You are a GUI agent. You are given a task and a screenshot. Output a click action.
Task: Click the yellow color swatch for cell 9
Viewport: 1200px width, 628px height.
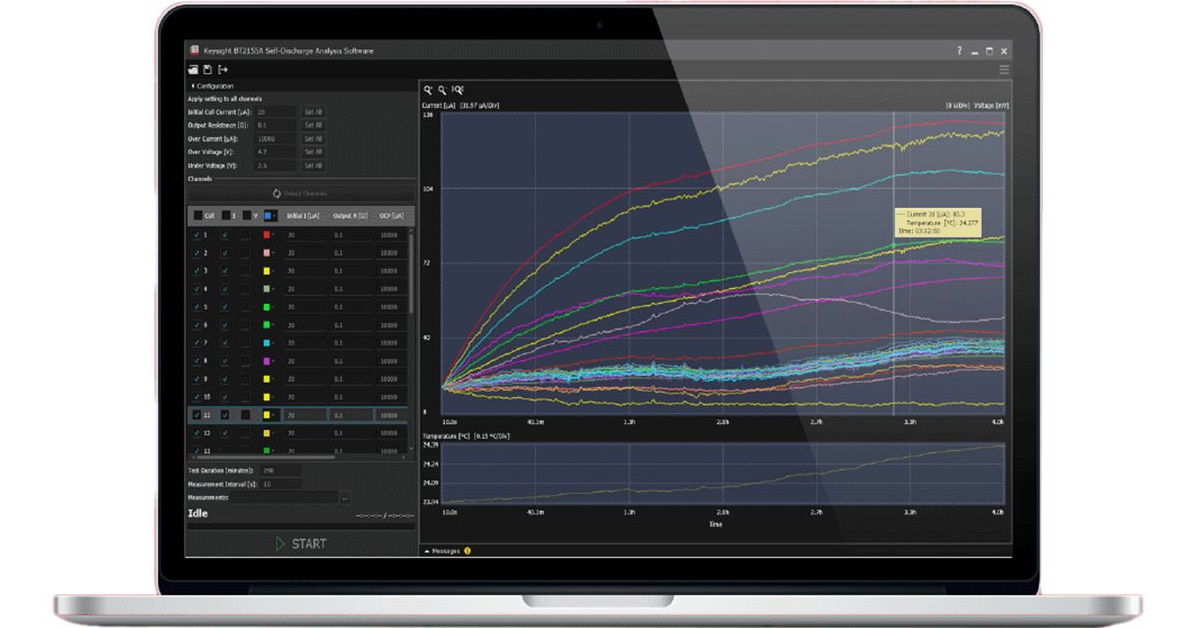coord(266,379)
